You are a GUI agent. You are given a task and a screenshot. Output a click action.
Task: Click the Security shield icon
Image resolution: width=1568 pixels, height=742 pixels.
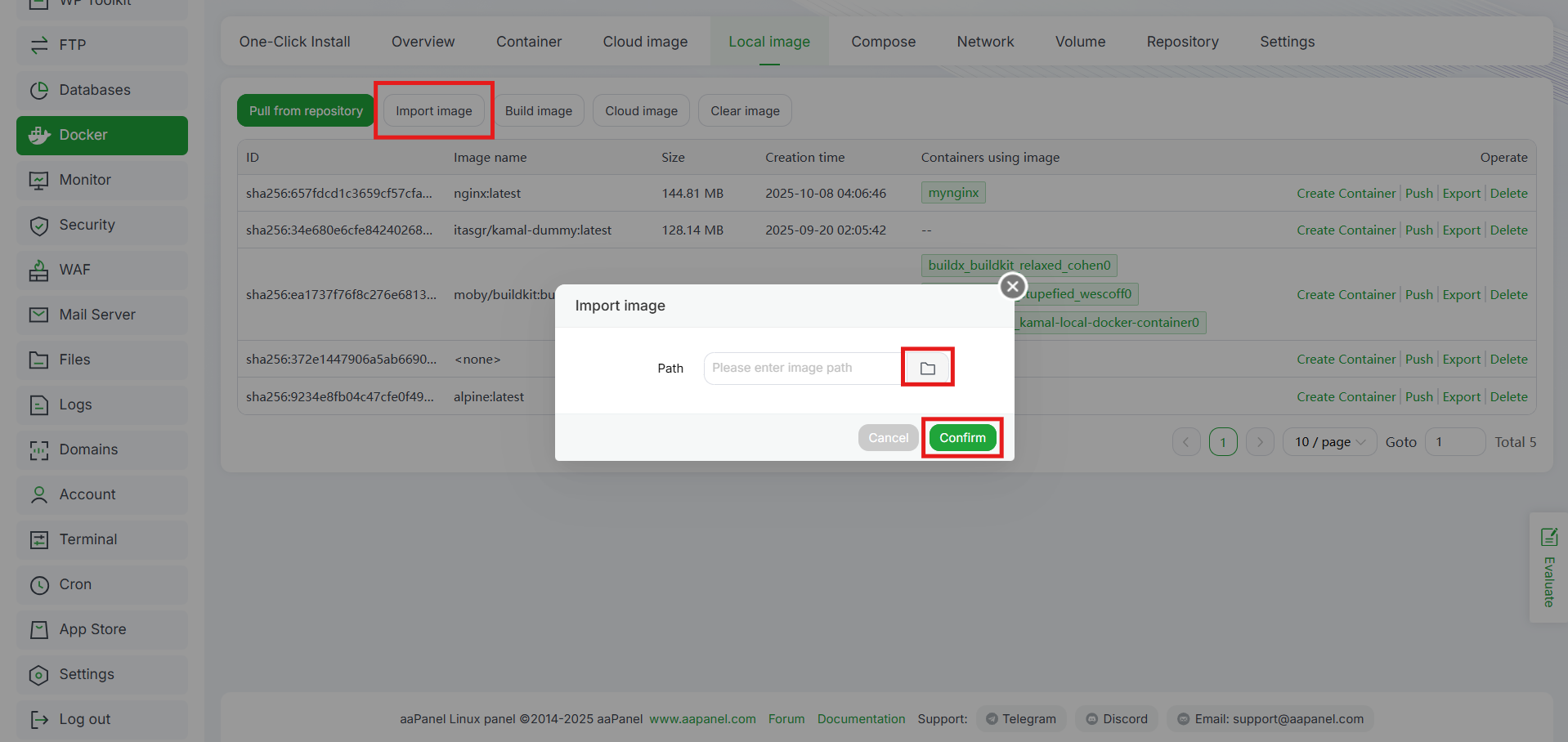click(x=39, y=225)
